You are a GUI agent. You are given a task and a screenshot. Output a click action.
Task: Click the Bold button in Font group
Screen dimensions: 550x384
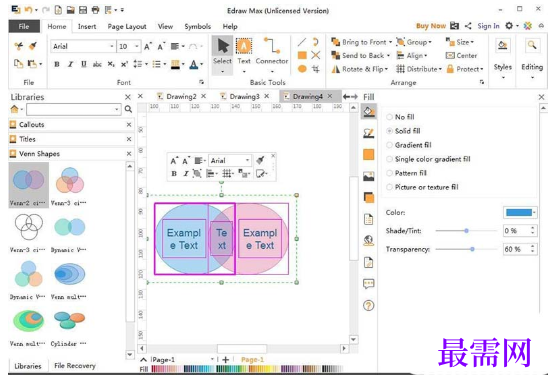coord(56,64)
